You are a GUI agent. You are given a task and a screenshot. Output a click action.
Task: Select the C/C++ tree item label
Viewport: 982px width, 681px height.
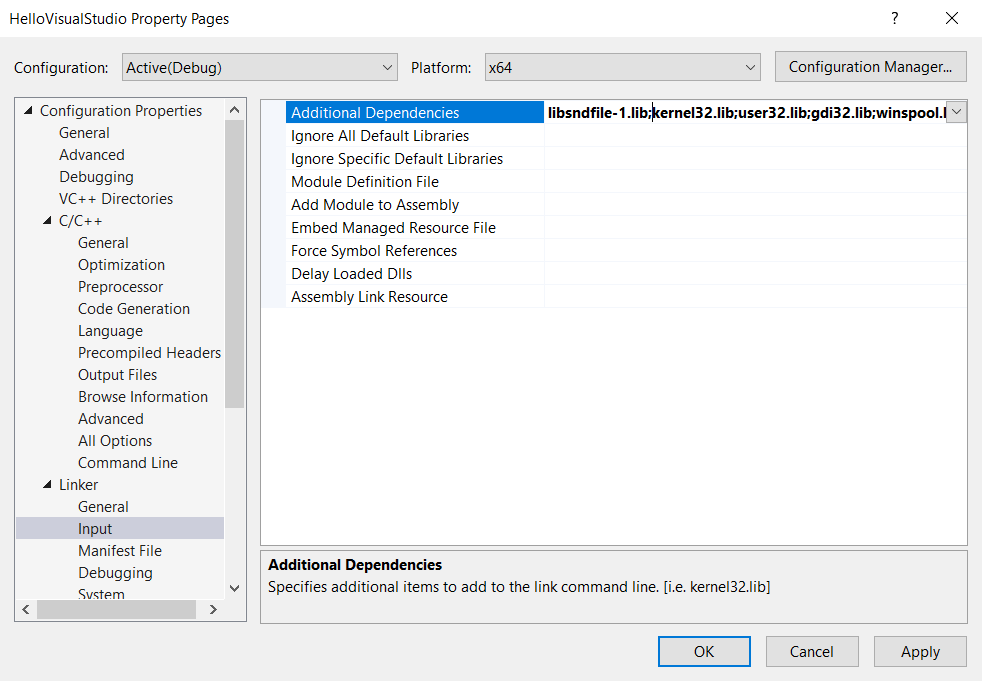point(80,221)
